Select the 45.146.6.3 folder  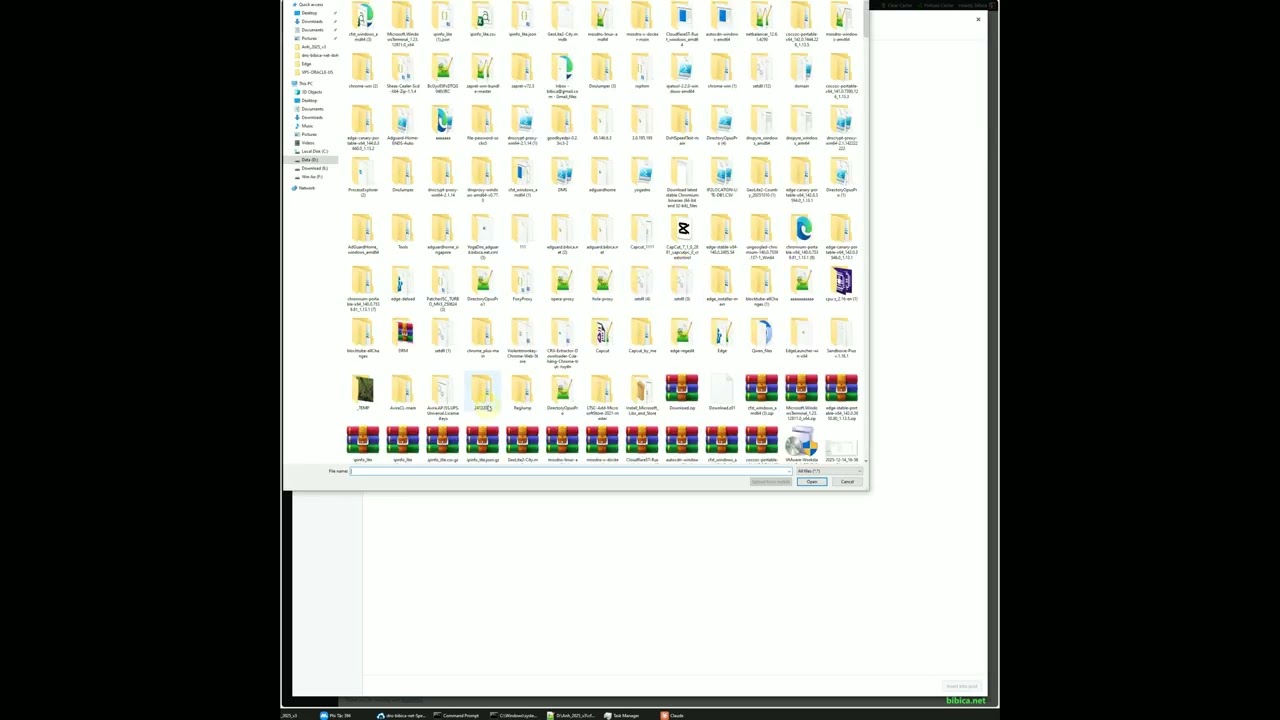pos(602,124)
